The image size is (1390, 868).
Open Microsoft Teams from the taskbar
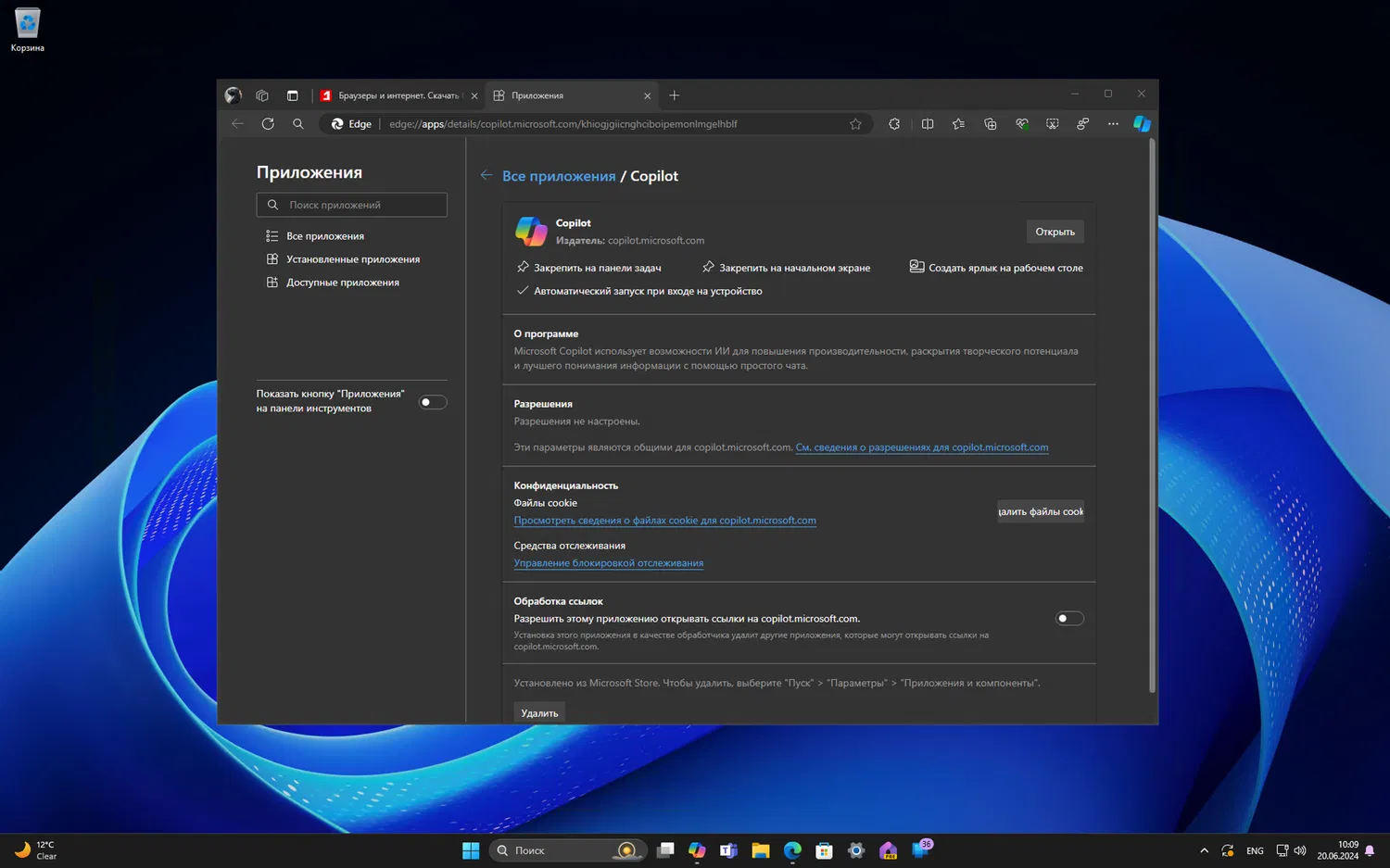[728, 850]
